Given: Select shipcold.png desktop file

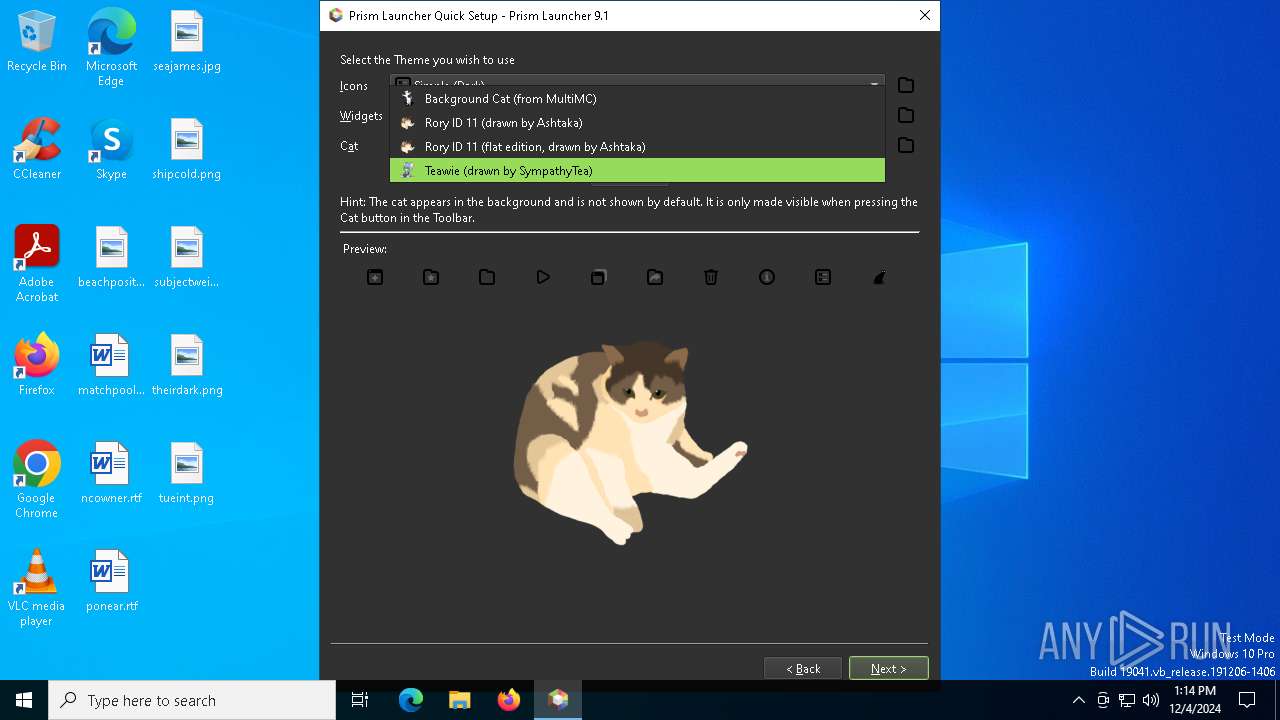Looking at the screenshot, I should [187, 149].
